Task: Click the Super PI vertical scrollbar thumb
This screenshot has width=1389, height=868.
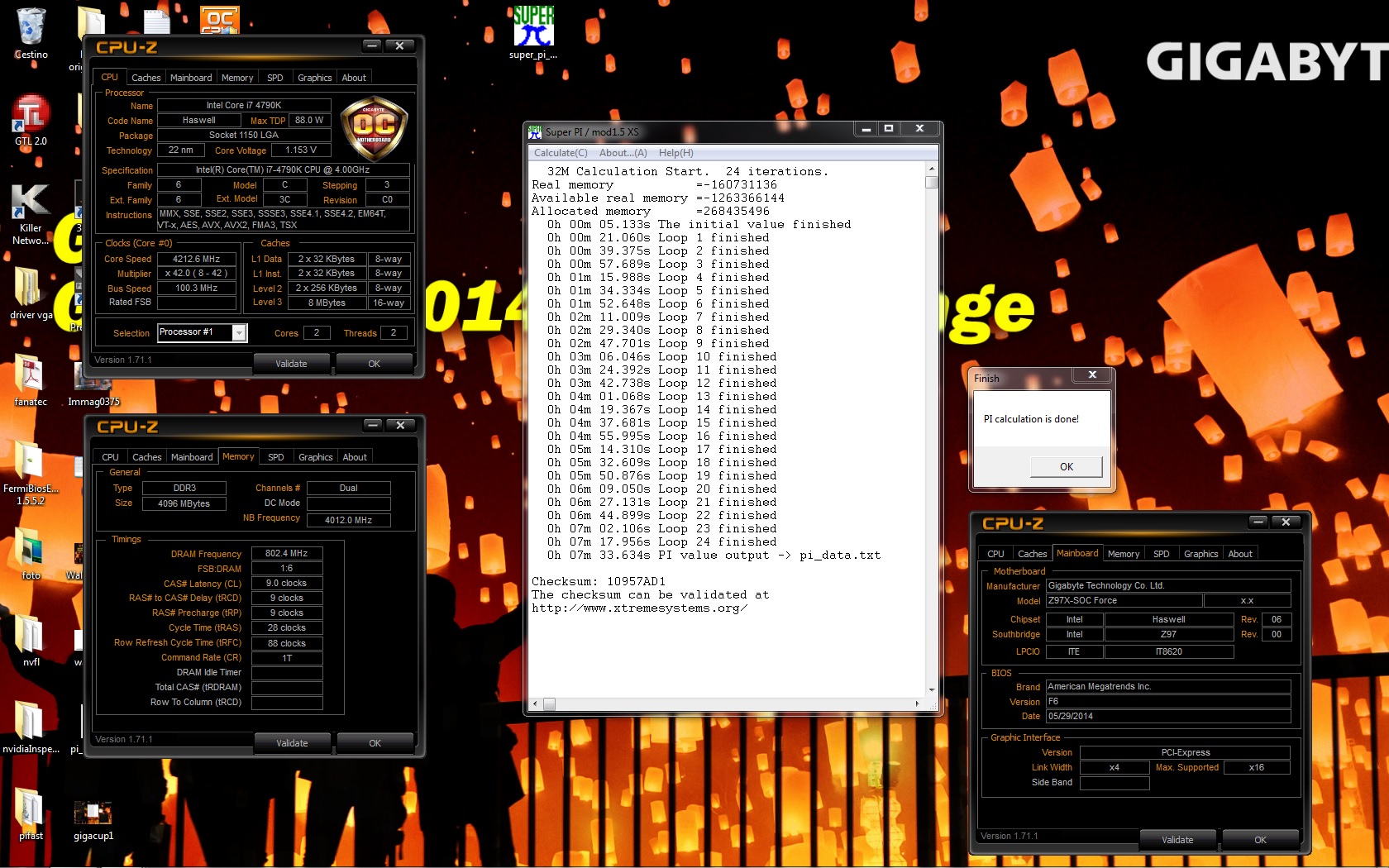Action: tap(932, 183)
